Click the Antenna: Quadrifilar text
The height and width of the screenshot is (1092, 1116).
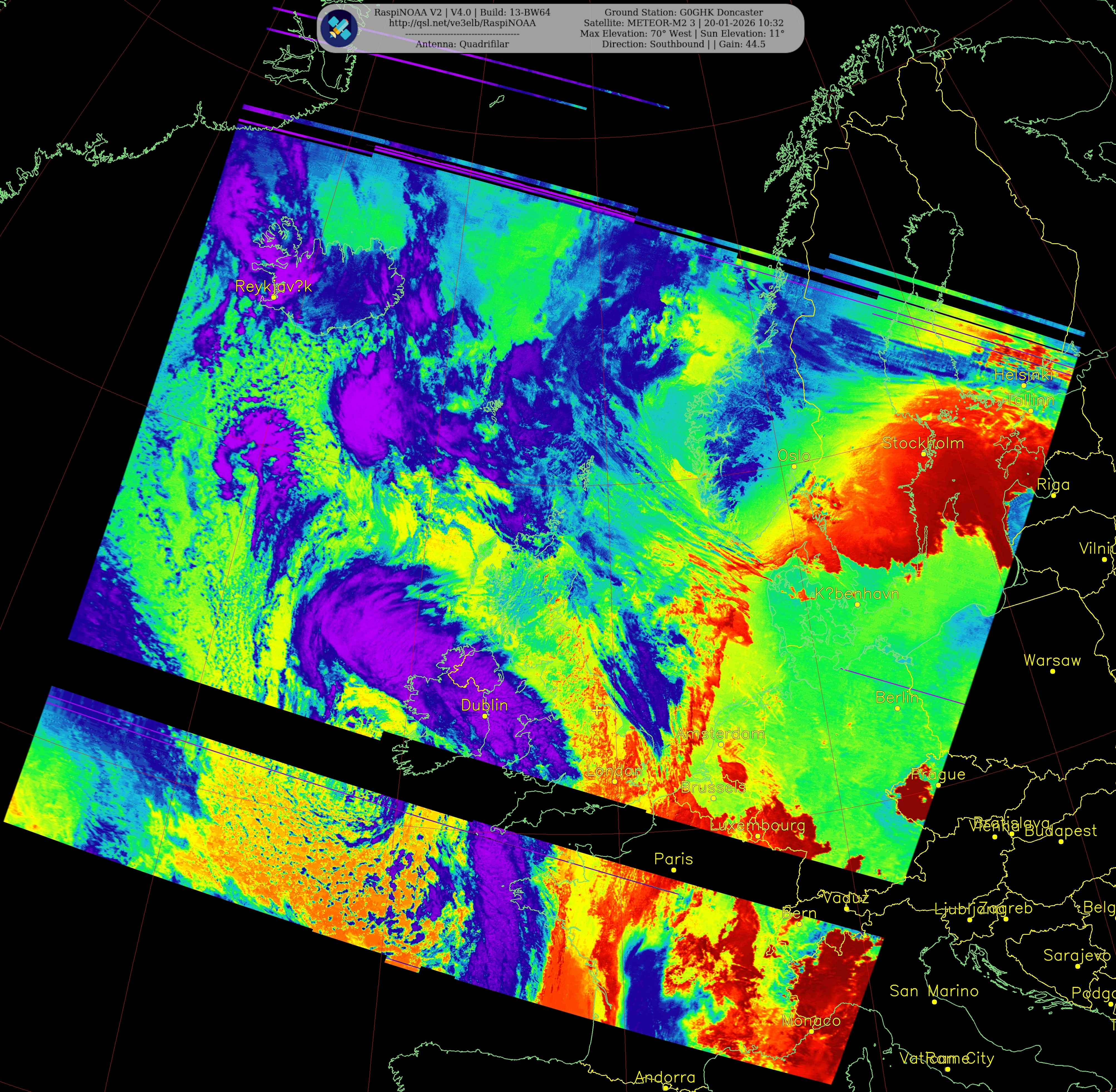(x=462, y=44)
